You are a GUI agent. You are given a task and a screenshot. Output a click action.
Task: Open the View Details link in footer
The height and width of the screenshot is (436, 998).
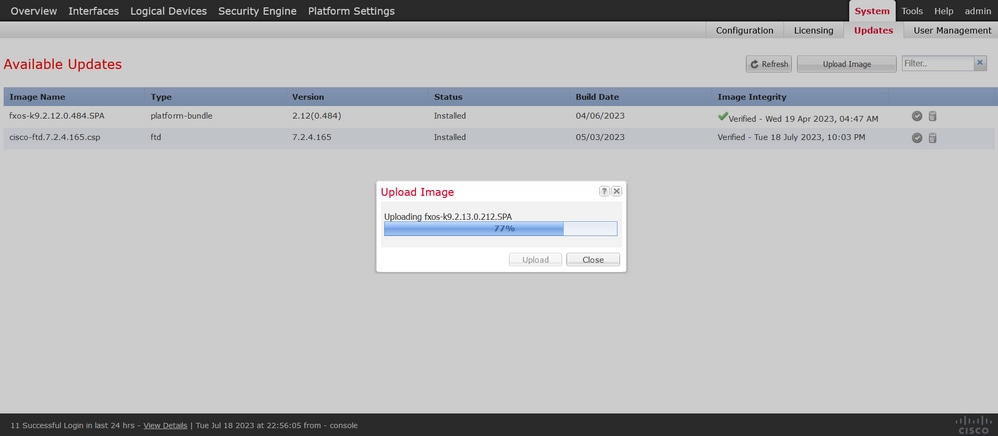[165, 425]
